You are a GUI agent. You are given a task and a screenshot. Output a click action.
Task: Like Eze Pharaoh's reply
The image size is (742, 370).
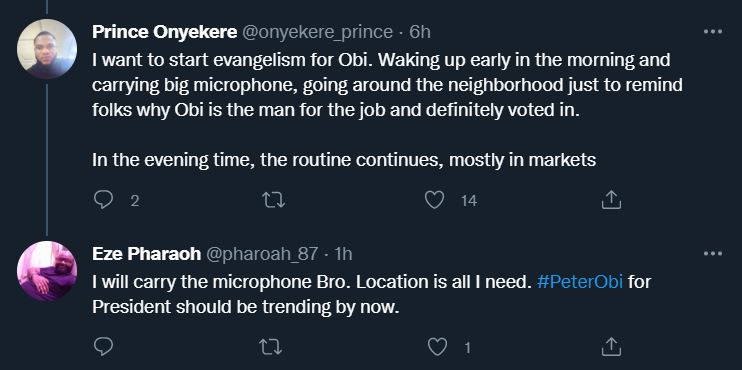tap(437, 347)
